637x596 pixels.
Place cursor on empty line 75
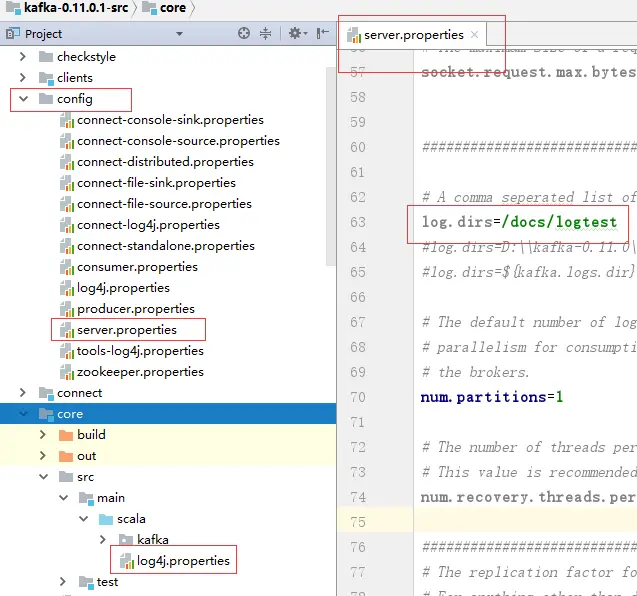click(525, 522)
